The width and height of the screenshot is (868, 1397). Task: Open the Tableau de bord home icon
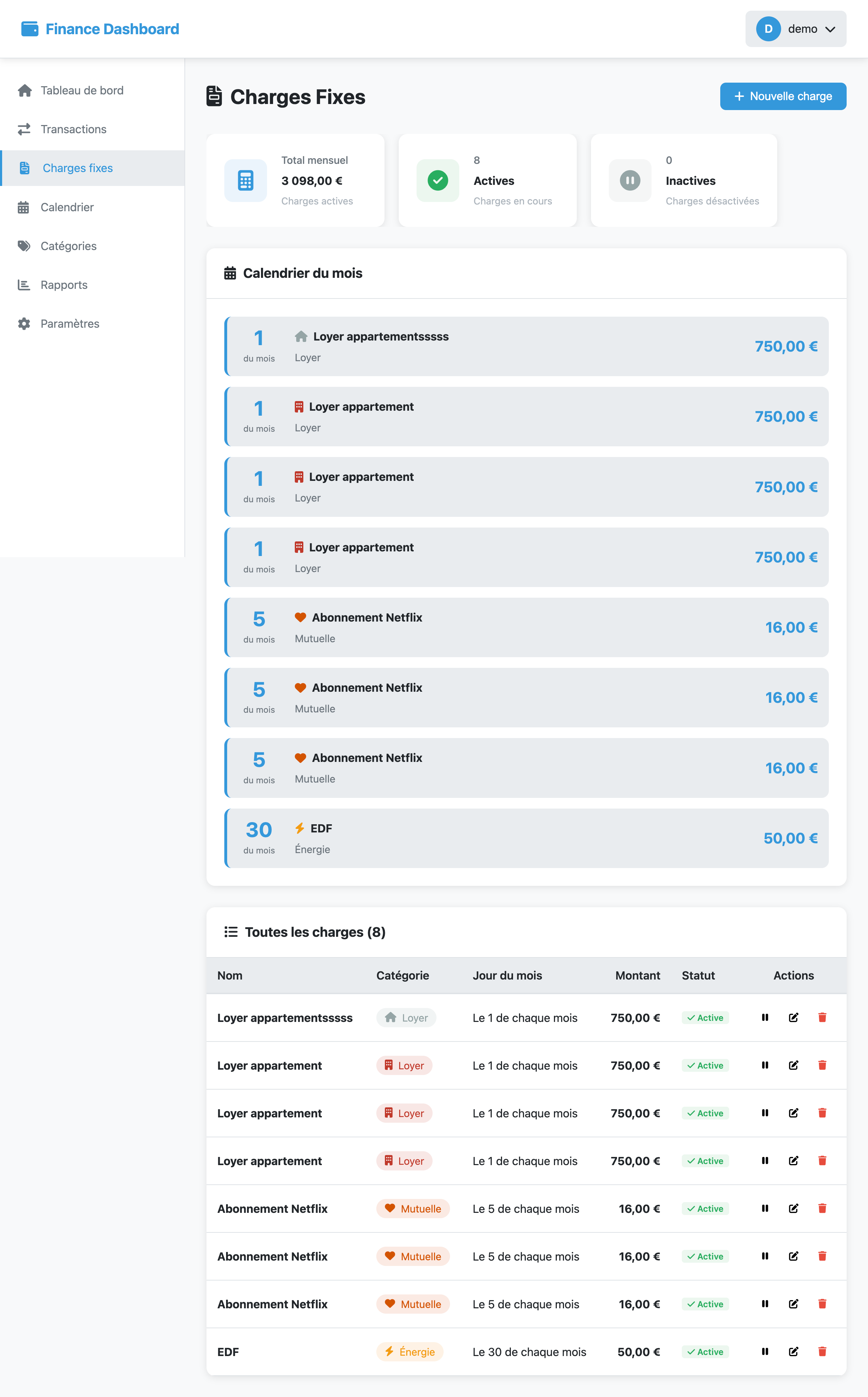coord(24,90)
